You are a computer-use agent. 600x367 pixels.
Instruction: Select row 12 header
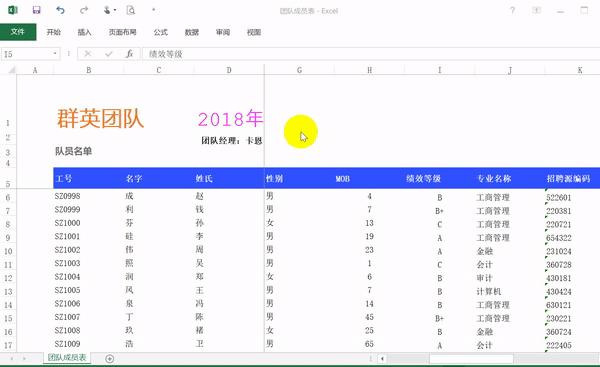tap(8, 278)
